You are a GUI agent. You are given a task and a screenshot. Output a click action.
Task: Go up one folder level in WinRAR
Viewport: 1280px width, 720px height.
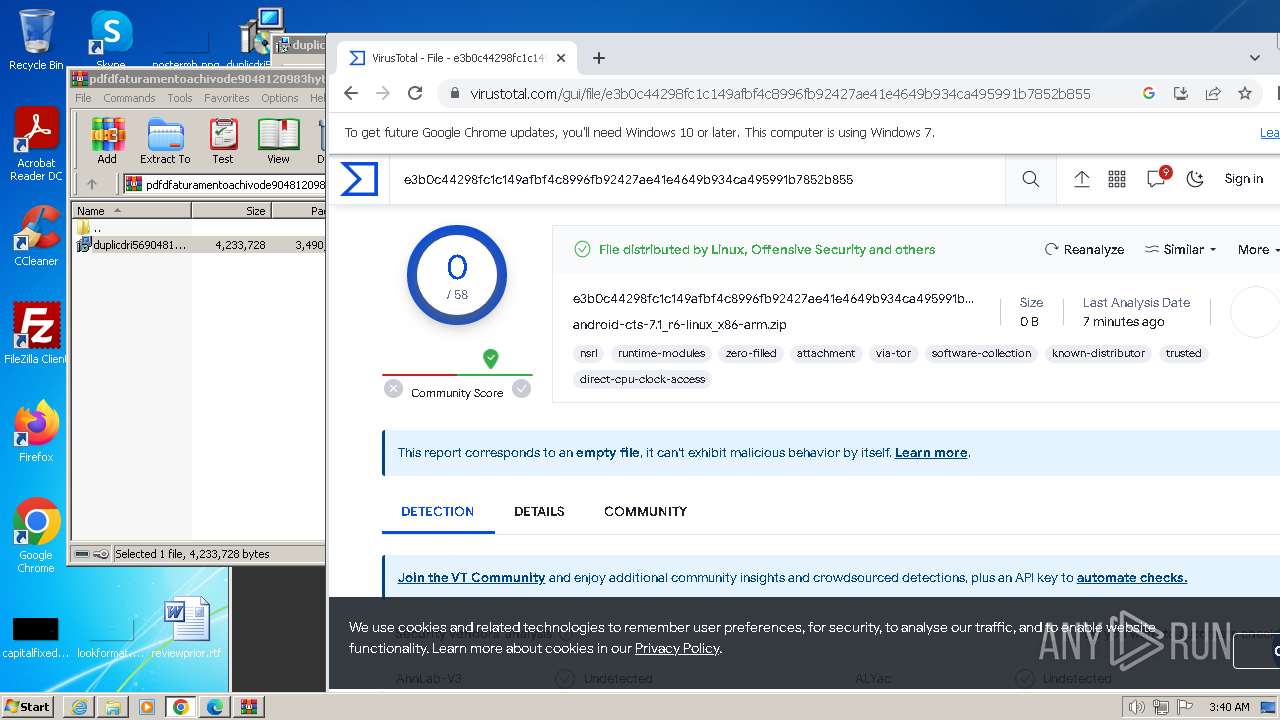coord(92,184)
